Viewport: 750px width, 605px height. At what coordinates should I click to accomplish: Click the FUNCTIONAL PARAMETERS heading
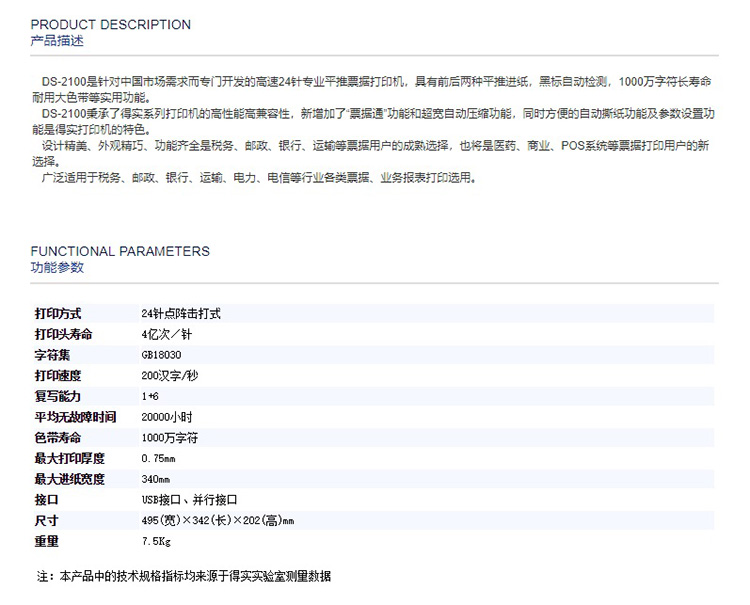[120, 251]
